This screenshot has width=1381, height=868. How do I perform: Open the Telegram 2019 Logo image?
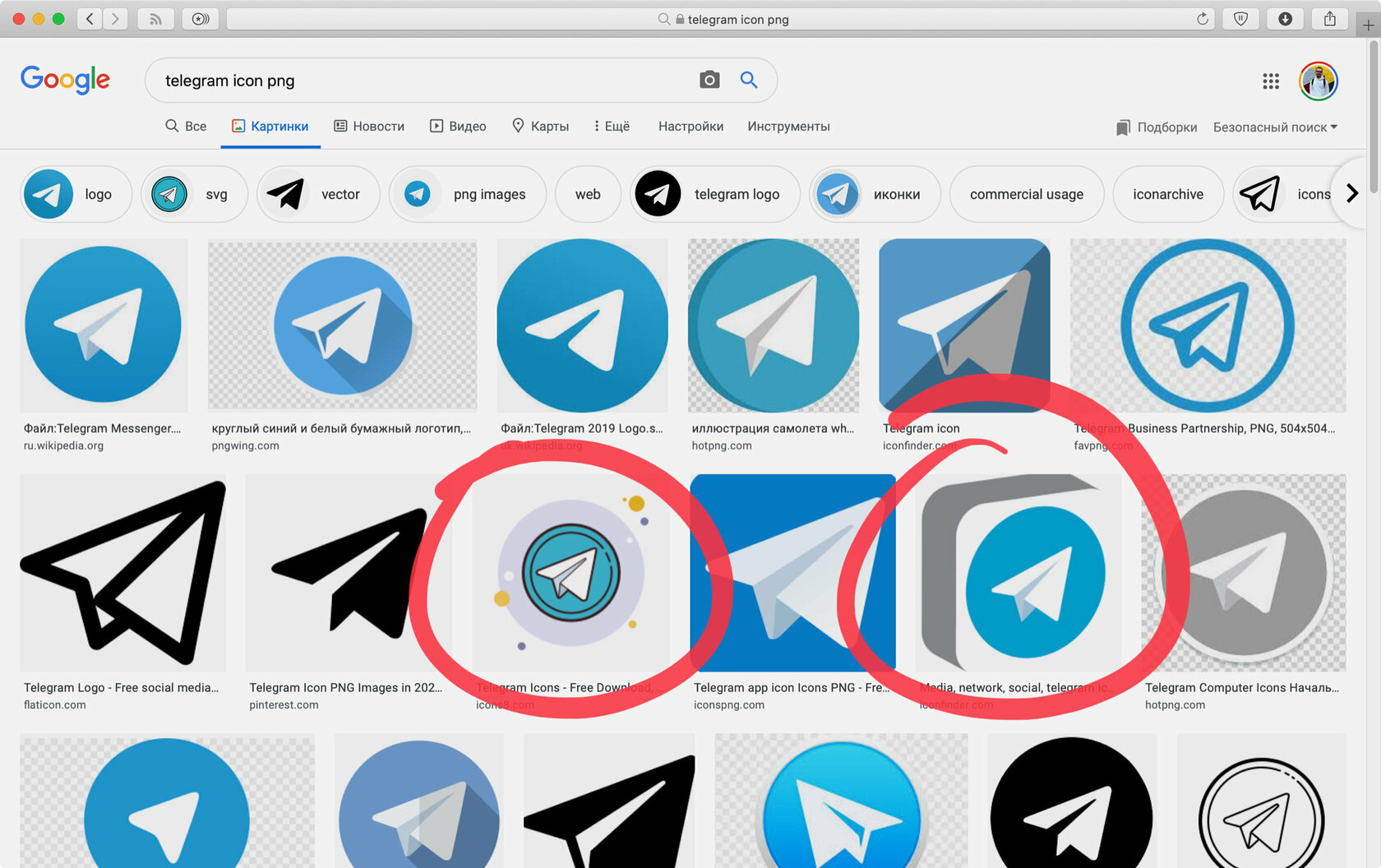point(582,325)
